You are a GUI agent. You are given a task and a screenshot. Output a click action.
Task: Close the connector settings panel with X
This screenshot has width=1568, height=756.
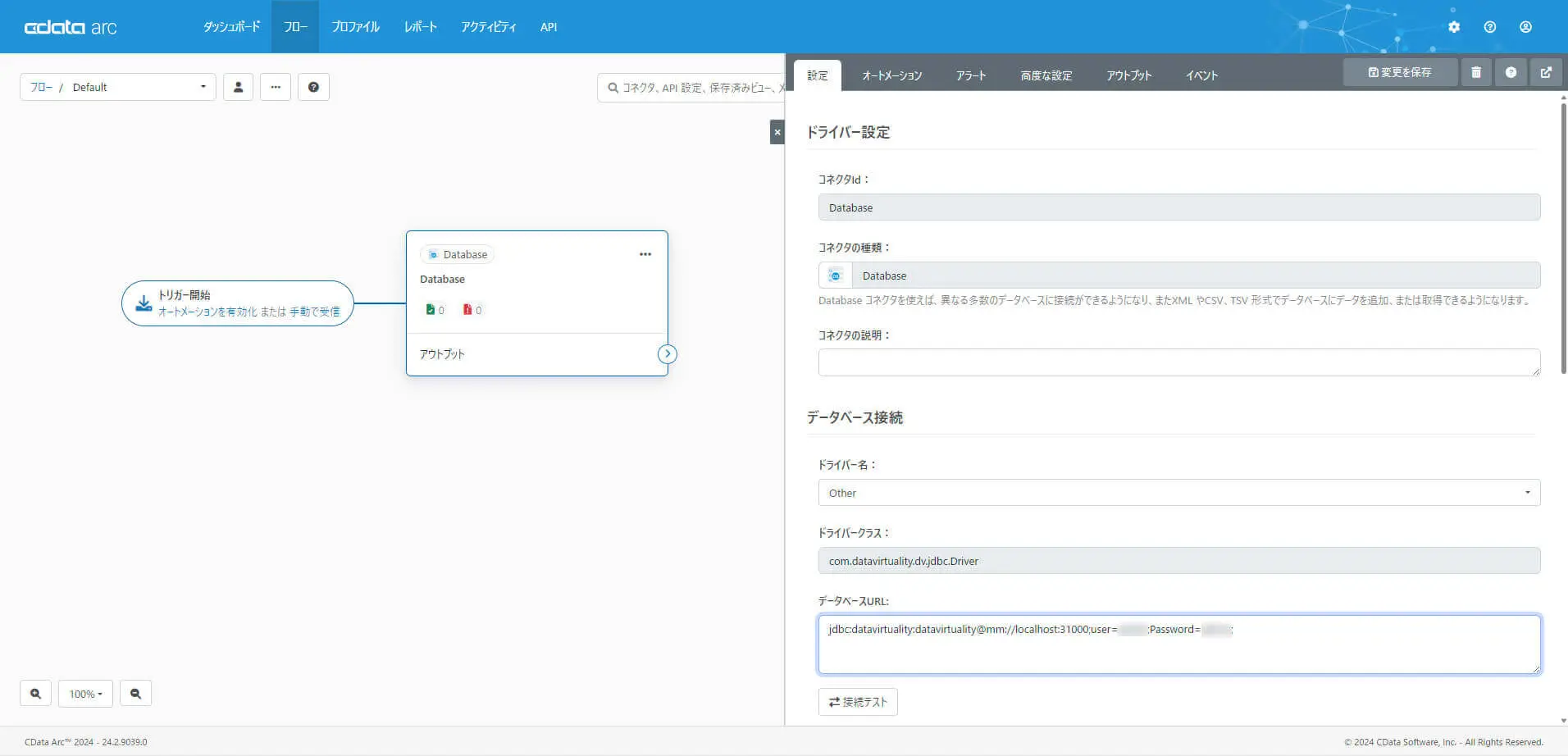[x=777, y=132]
